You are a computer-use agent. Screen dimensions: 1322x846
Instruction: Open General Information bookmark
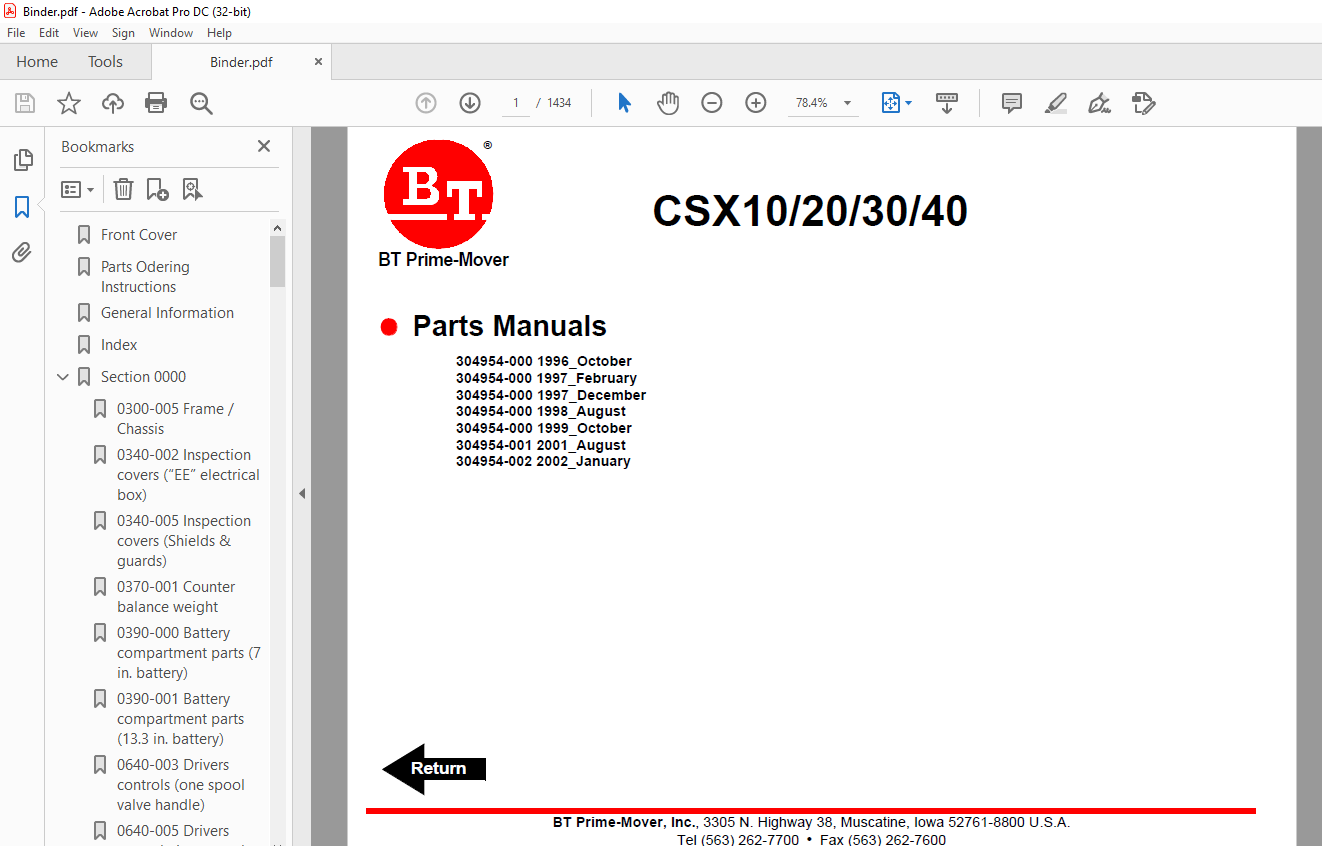pos(167,313)
